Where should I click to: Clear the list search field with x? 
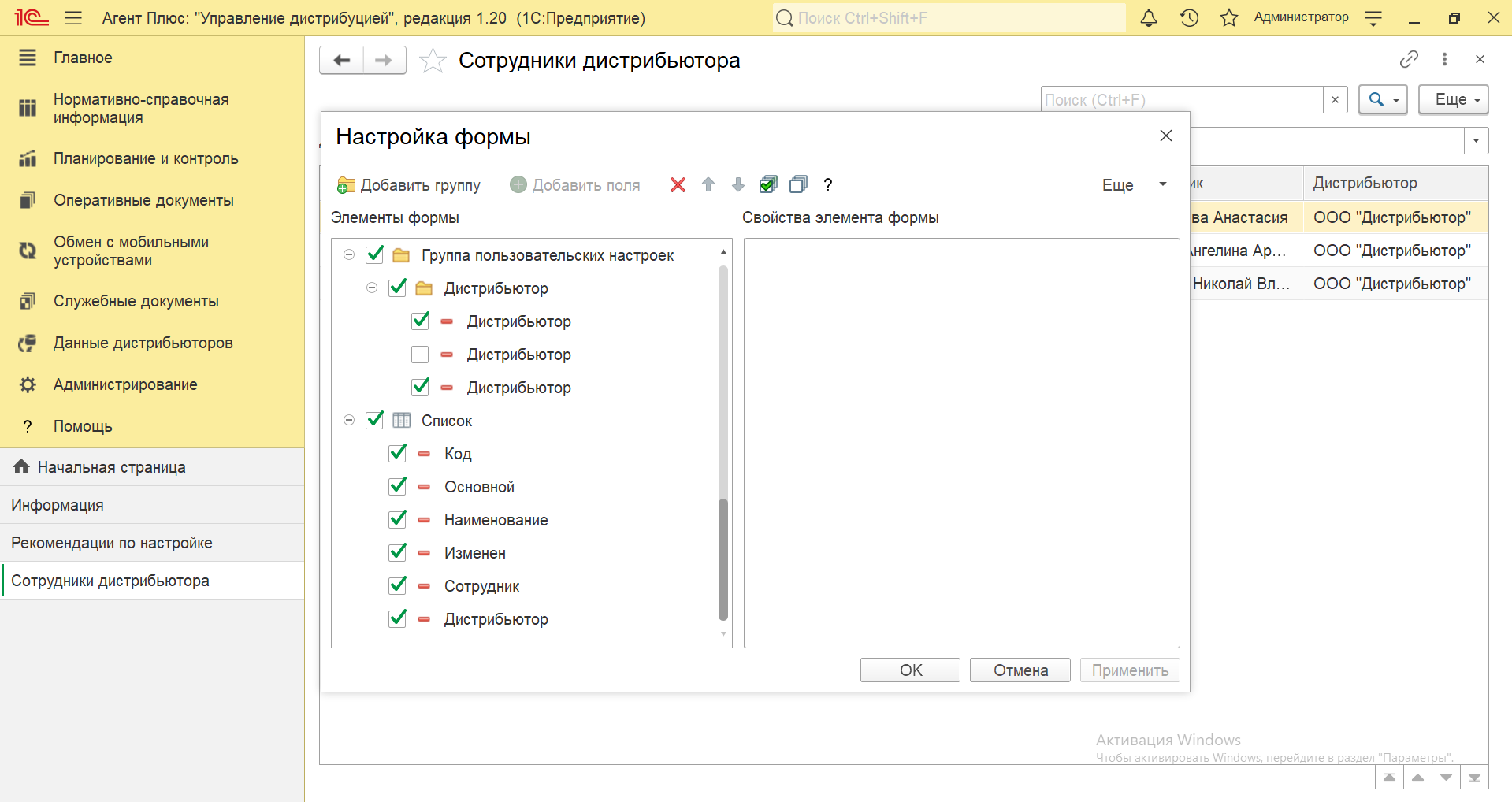tap(1335, 100)
